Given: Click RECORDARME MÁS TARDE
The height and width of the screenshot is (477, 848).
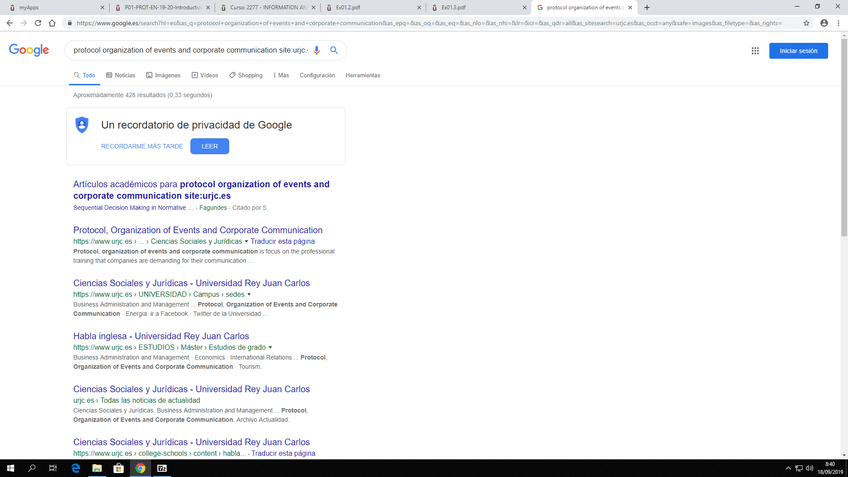Looking at the screenshot, I should [142, 147].
